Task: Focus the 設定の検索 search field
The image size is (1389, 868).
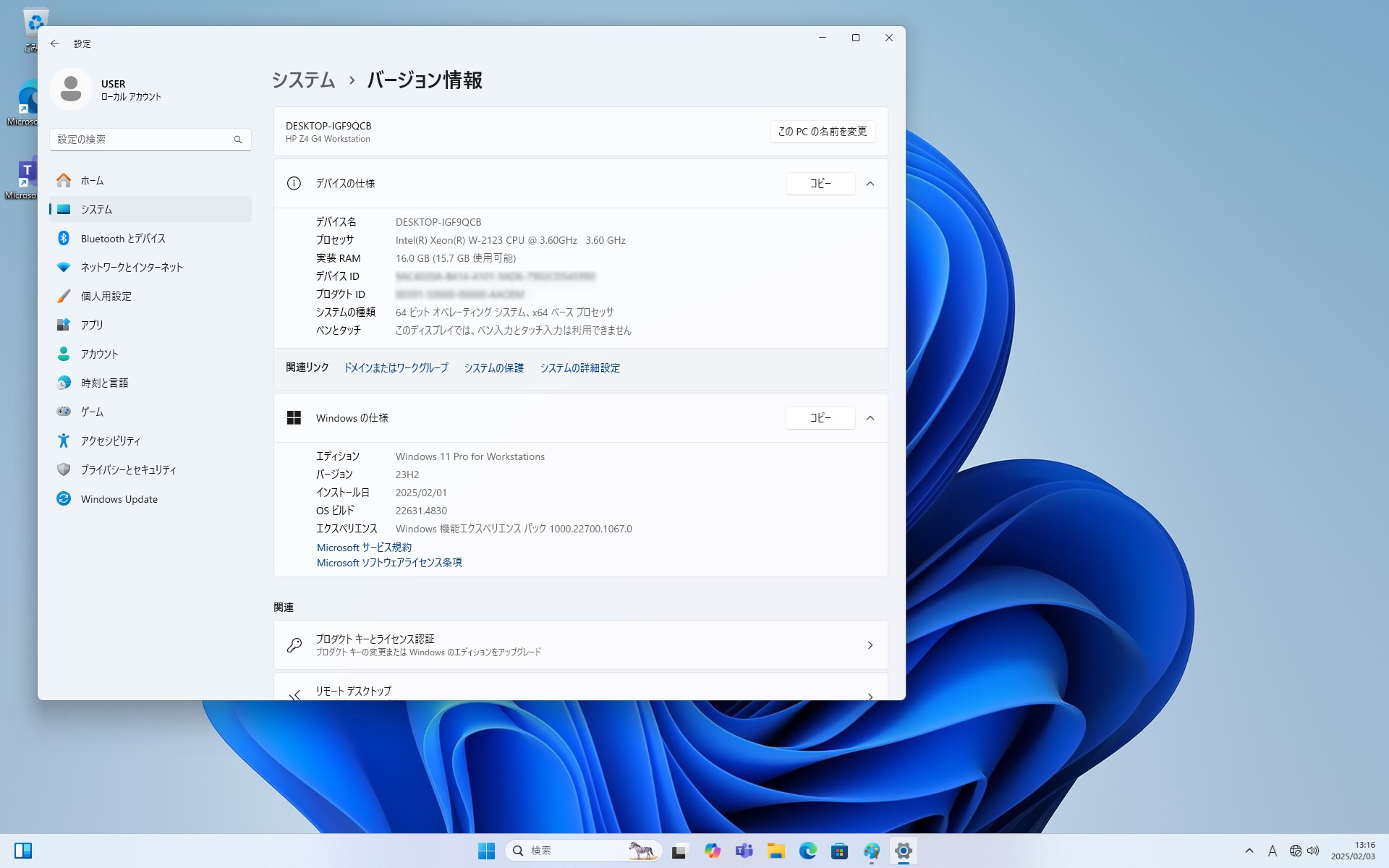Action: (x=150, y=140)
